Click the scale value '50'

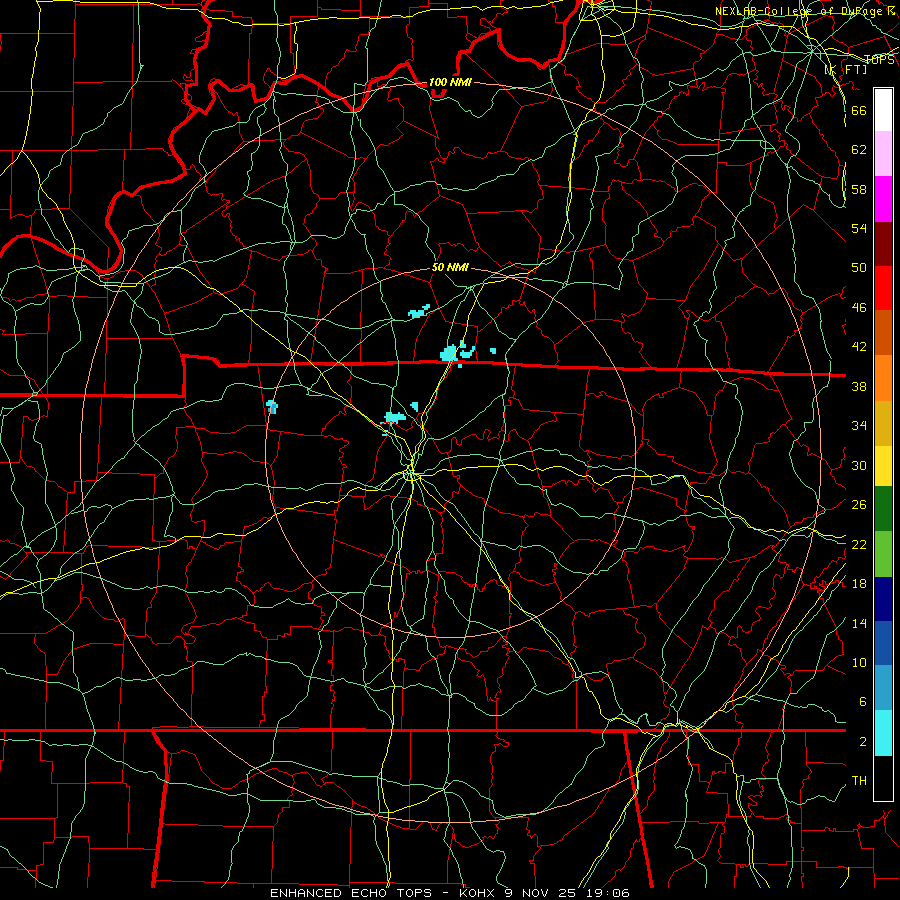(859, 267)
